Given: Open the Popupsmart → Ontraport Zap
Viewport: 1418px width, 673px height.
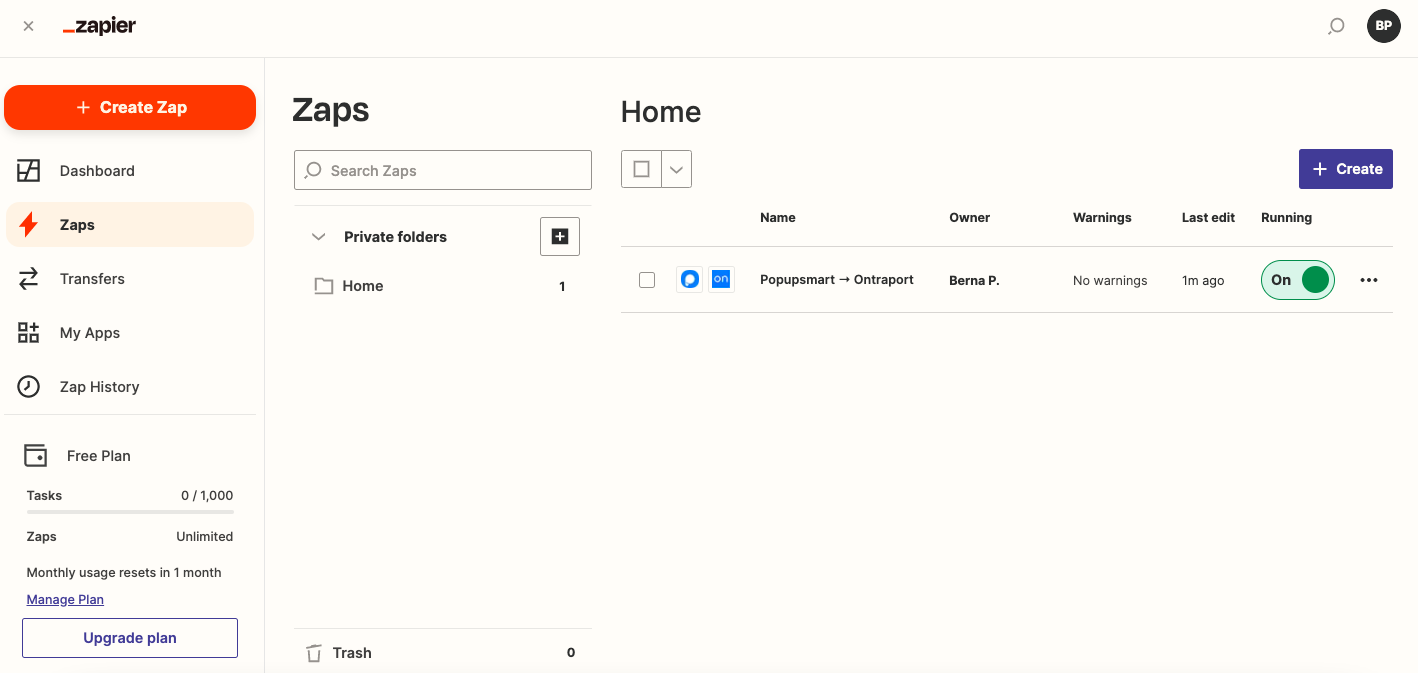Looking at the screenshot, I should pos(837,280).
